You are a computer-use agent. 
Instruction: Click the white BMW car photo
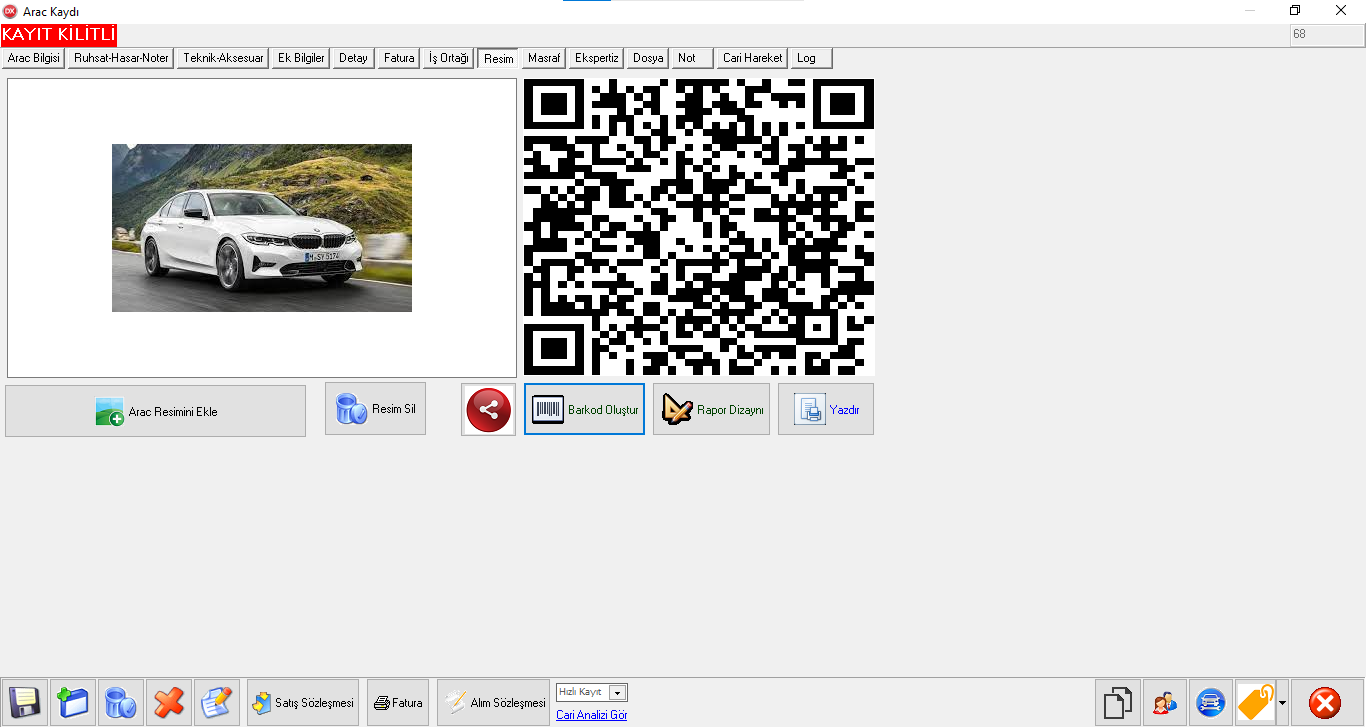point(262,228)
